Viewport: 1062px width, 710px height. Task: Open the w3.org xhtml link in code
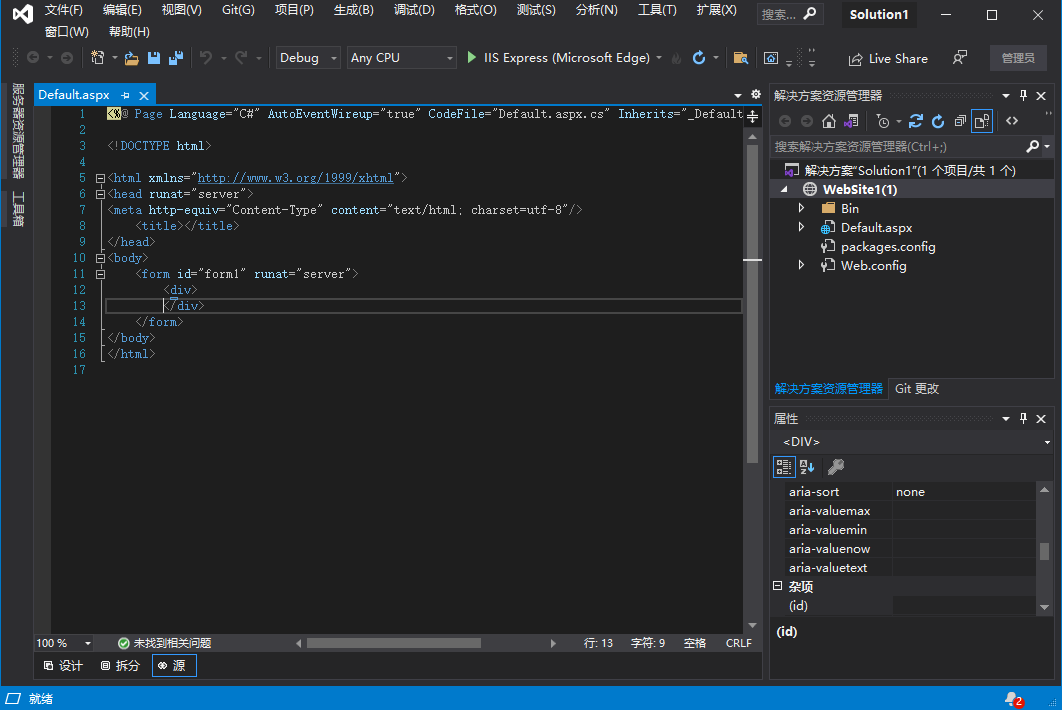tap(295, 178)
